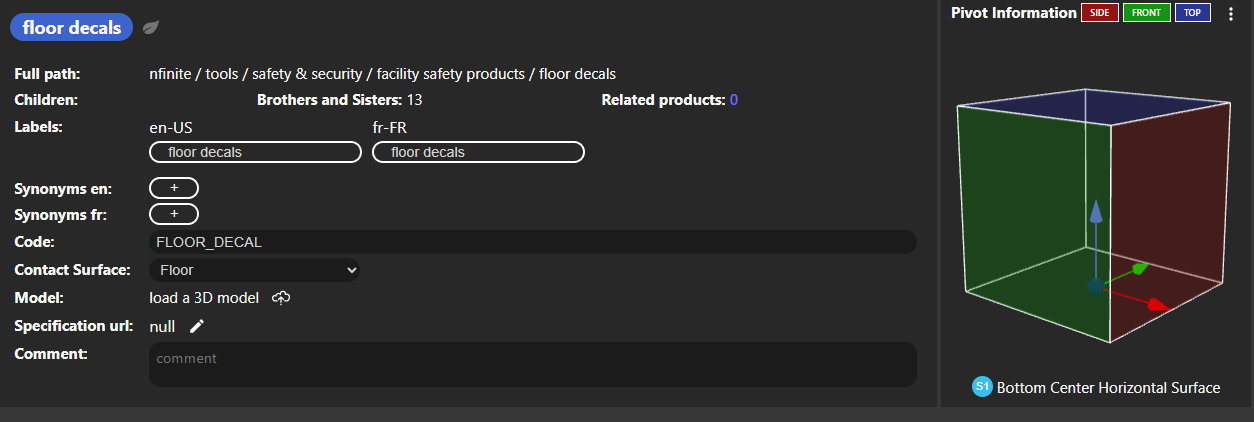Click the en-US floor decals label field
The width and height of the screenshot is (1254, 422).
[255, 152]
